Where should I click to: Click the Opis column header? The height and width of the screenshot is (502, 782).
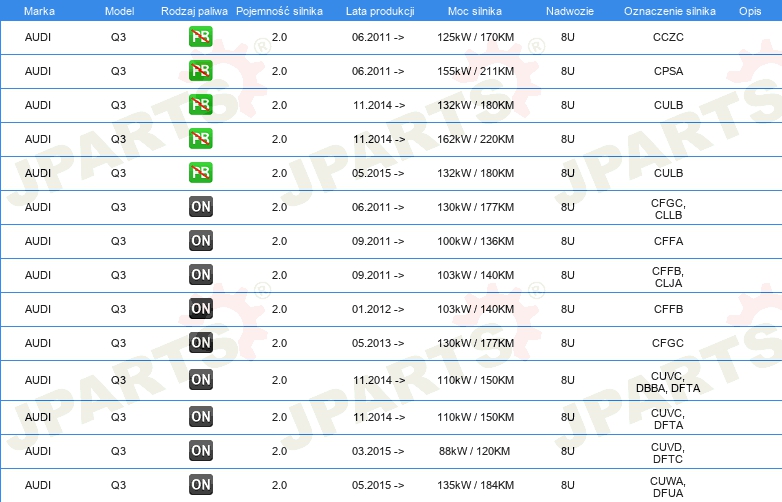coord(750,11)
